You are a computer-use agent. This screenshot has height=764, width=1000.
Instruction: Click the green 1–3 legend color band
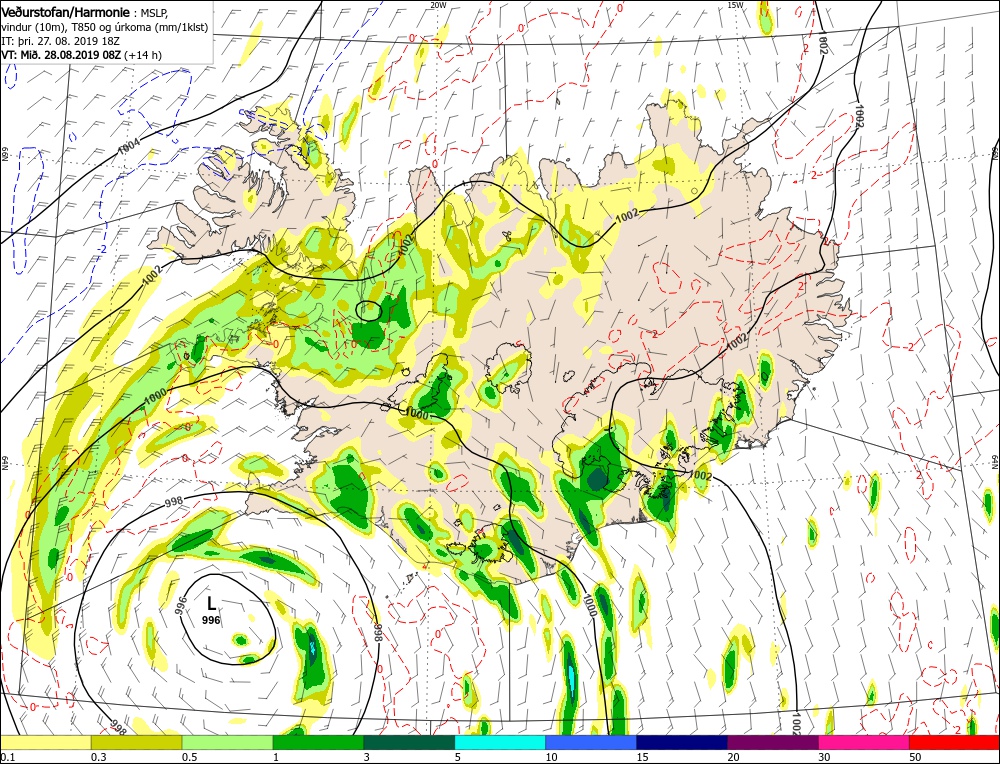[x=318, y=742]
